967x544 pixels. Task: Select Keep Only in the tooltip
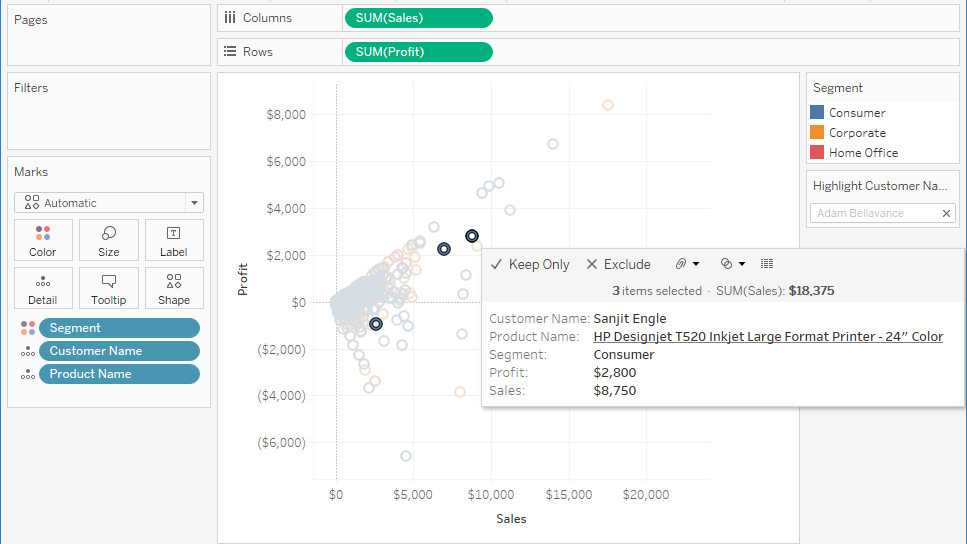click(x=530, y=264)
